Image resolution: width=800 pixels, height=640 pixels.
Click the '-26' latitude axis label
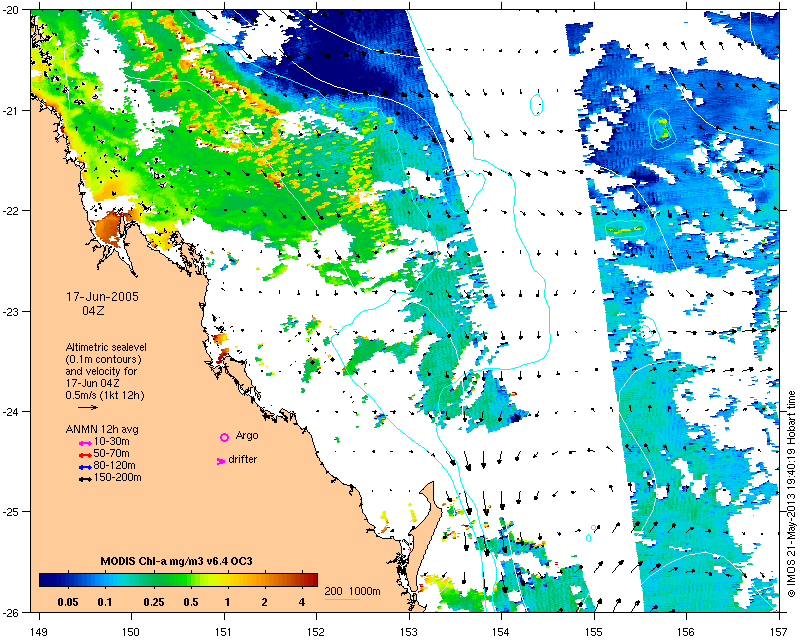tap(11, 612)
